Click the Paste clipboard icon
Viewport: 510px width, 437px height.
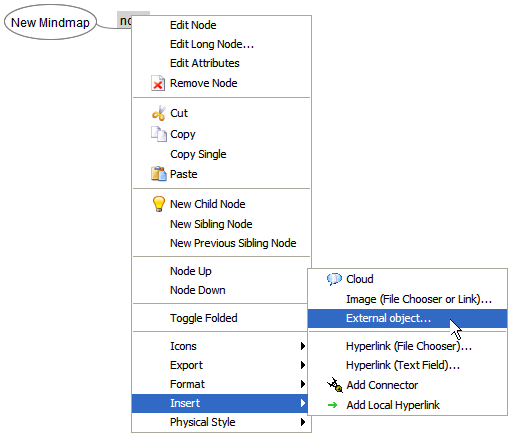(x=159, y=174)
